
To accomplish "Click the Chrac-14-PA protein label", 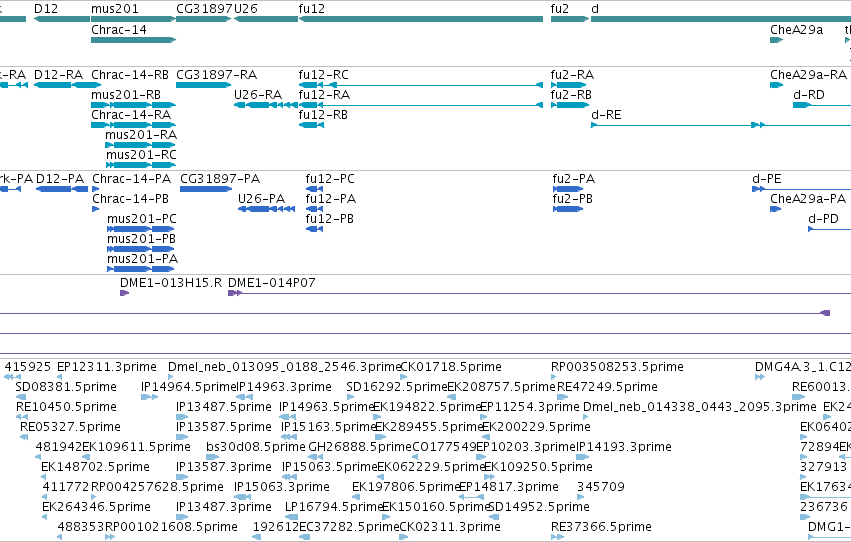I will click(x=131, y=179).
